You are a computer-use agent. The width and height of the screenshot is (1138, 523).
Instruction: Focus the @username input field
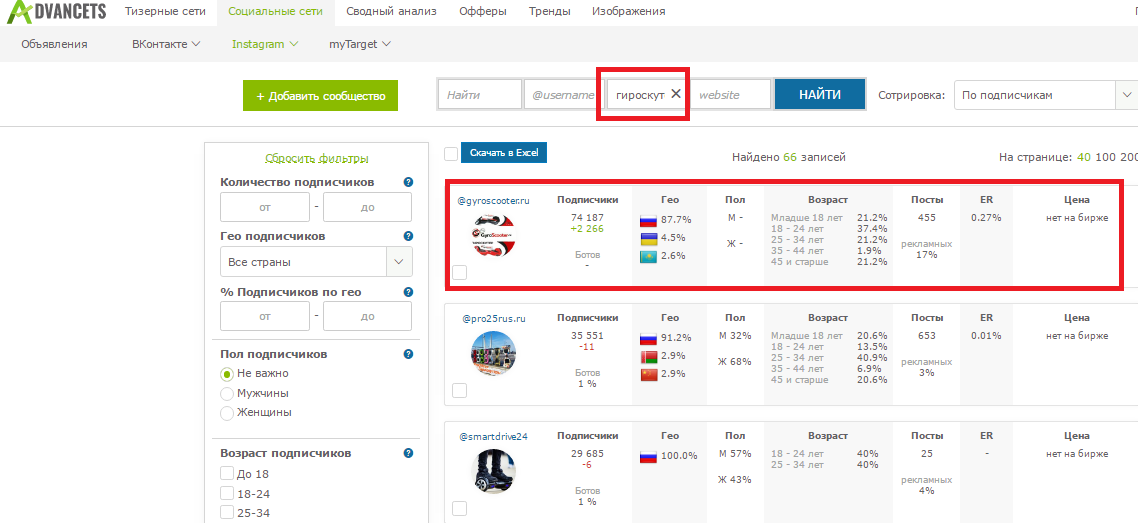tap(564, 95)
